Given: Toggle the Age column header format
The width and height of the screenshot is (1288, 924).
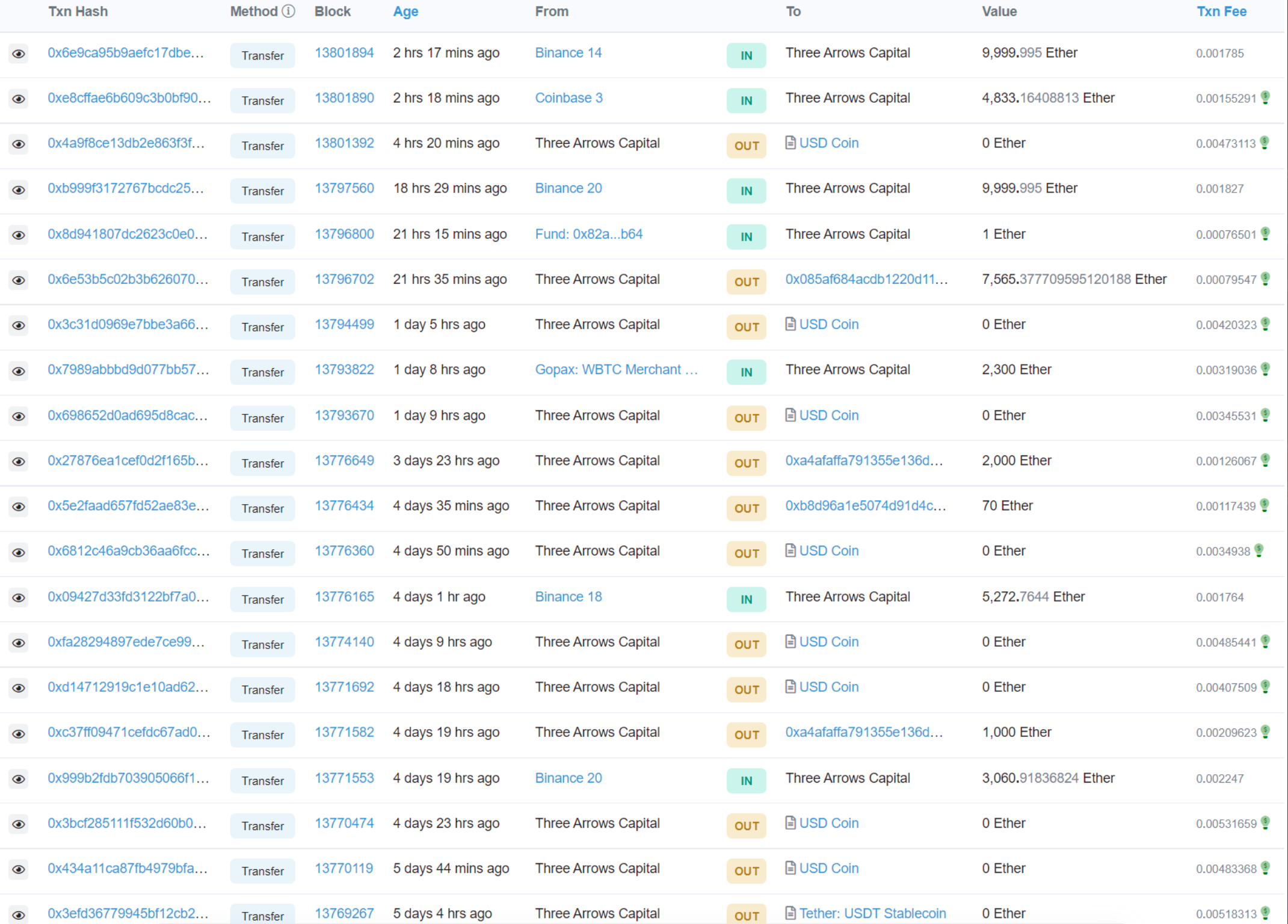Looking at the screenshot, I should pyautogui.click(x=405, y=11).
